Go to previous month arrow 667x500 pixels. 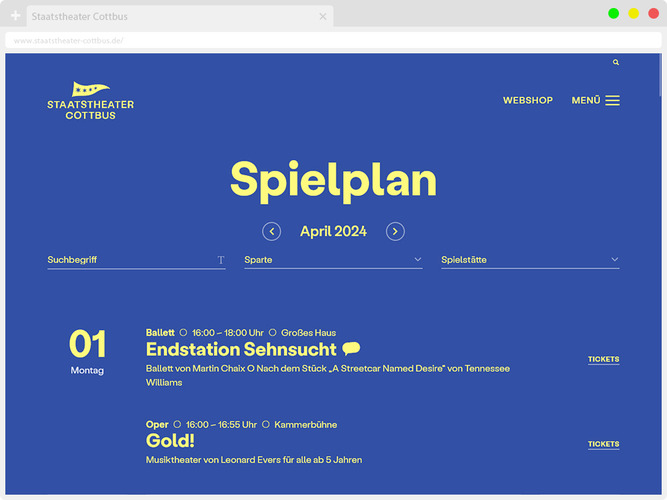click(272, 232)
